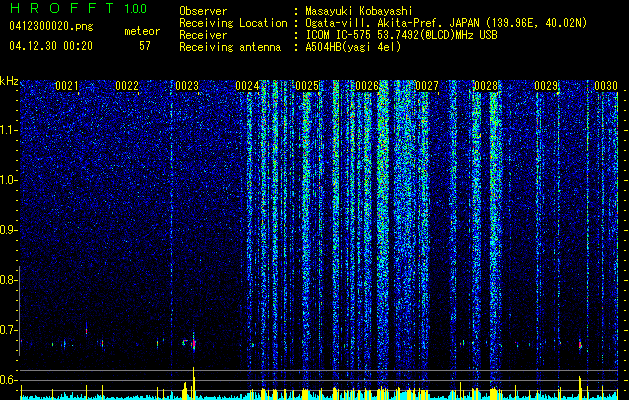Click the Observer label

coord(203,11)
